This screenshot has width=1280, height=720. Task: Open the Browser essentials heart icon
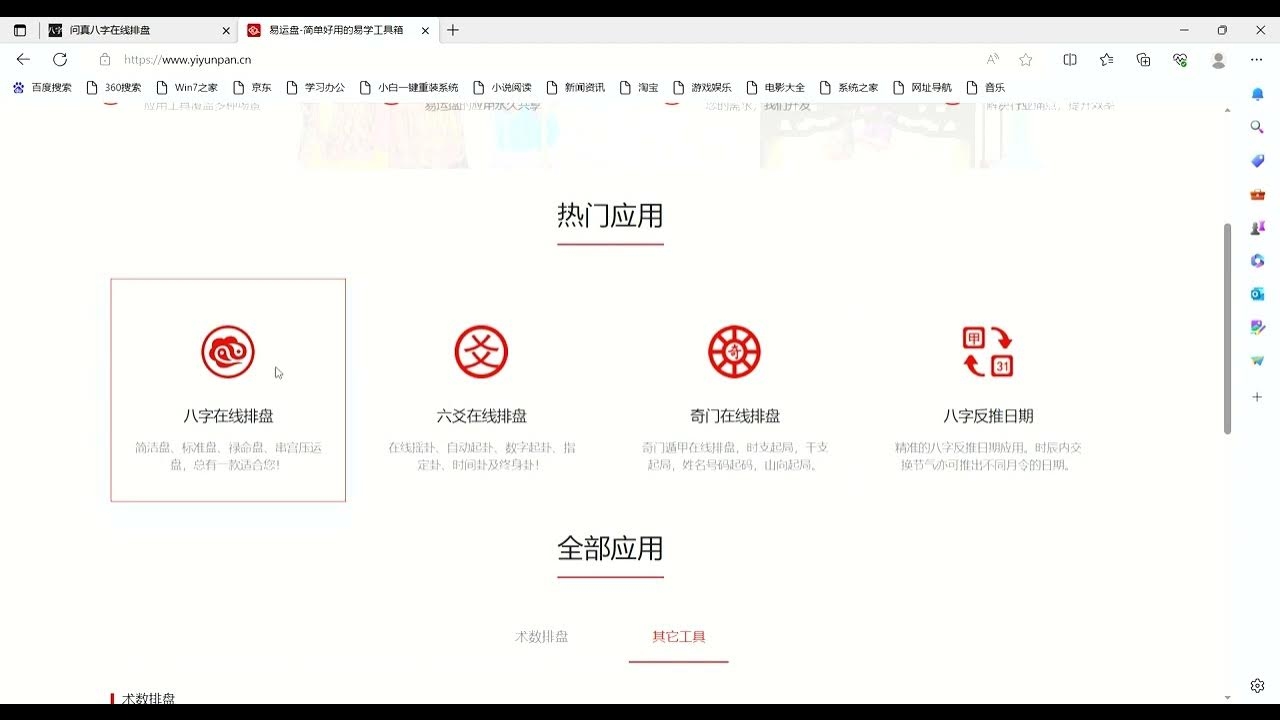pos(1180,60)
